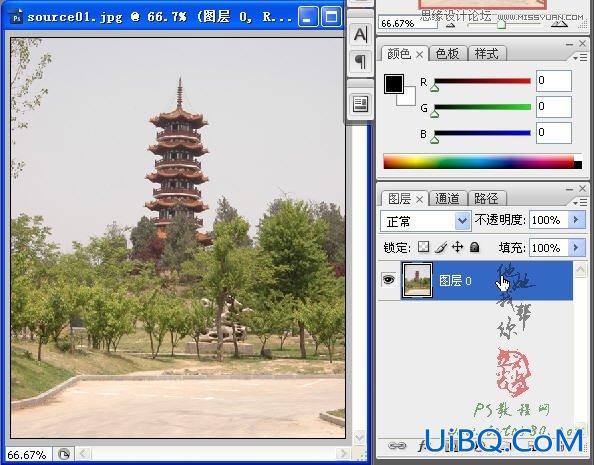Screen dimensions: 594x465
Task: Click the 图层 0 layer name
Action: (455, 281)
